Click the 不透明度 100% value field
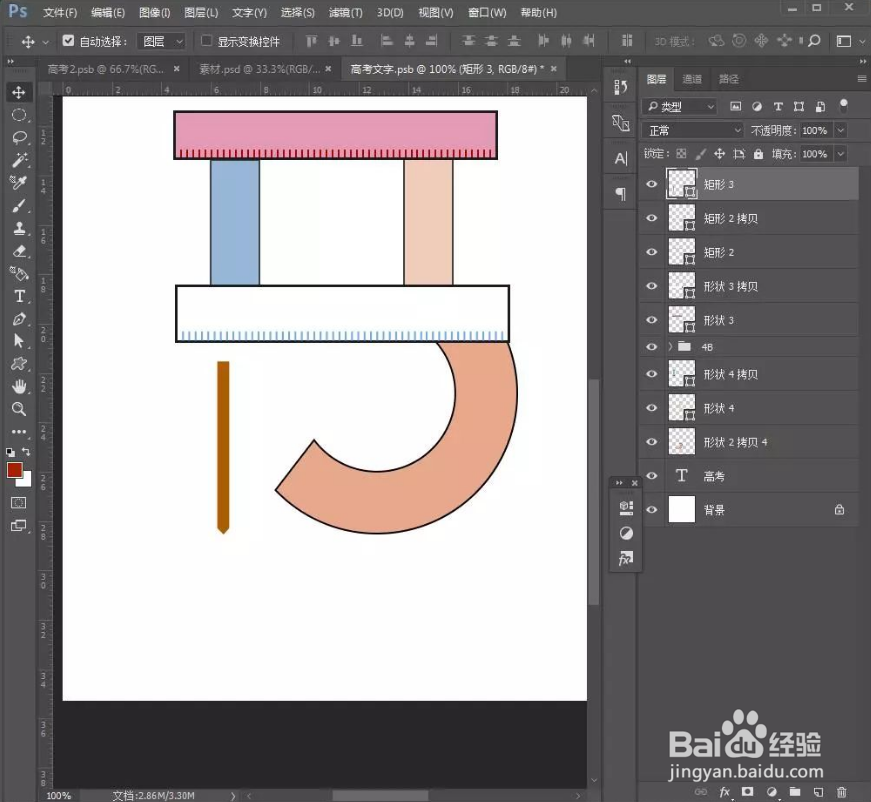Screen dimensions: 871x802 coord(815,131)
